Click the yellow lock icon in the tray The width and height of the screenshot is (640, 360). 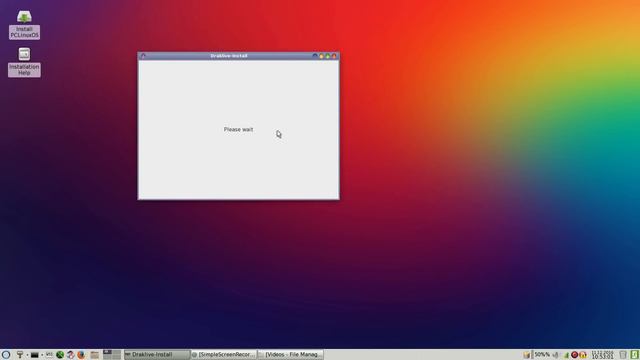tap(583, 355)
